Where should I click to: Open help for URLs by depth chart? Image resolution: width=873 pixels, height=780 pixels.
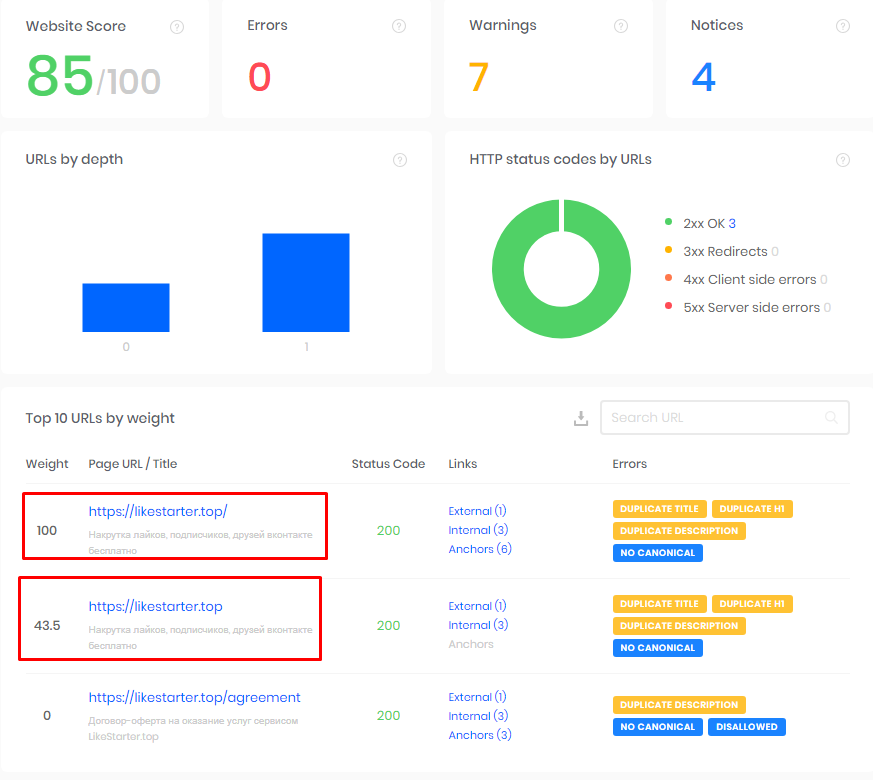click(x=400, y=160)
